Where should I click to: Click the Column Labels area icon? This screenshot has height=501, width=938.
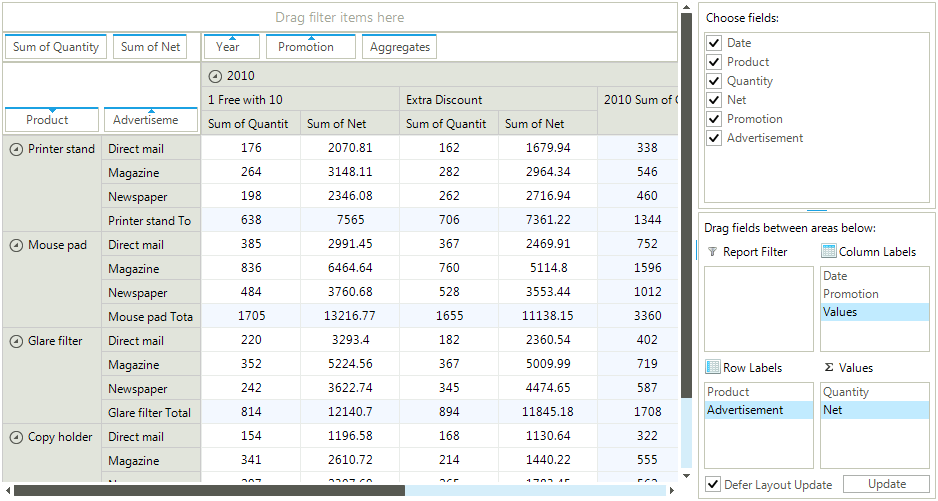click(828, 252)
